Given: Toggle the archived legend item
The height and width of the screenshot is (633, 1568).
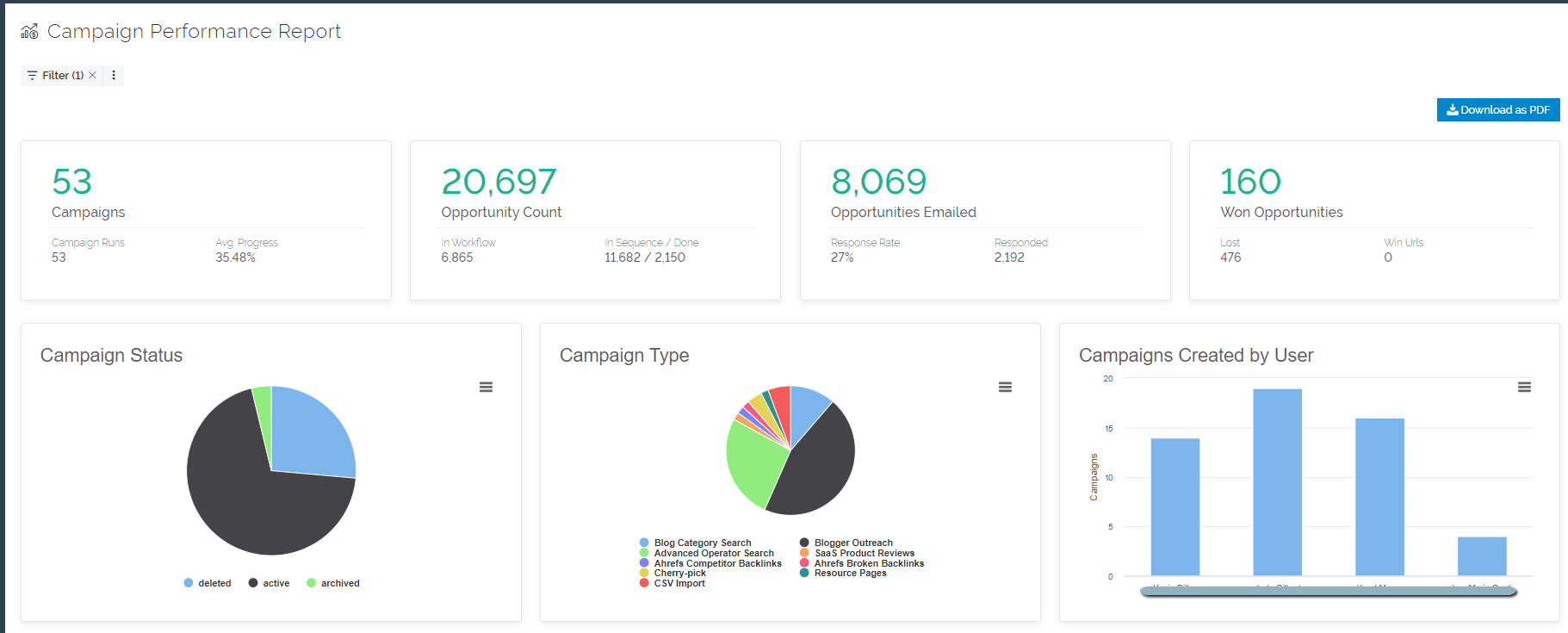Looking at the screenshot, I should 333,583.
